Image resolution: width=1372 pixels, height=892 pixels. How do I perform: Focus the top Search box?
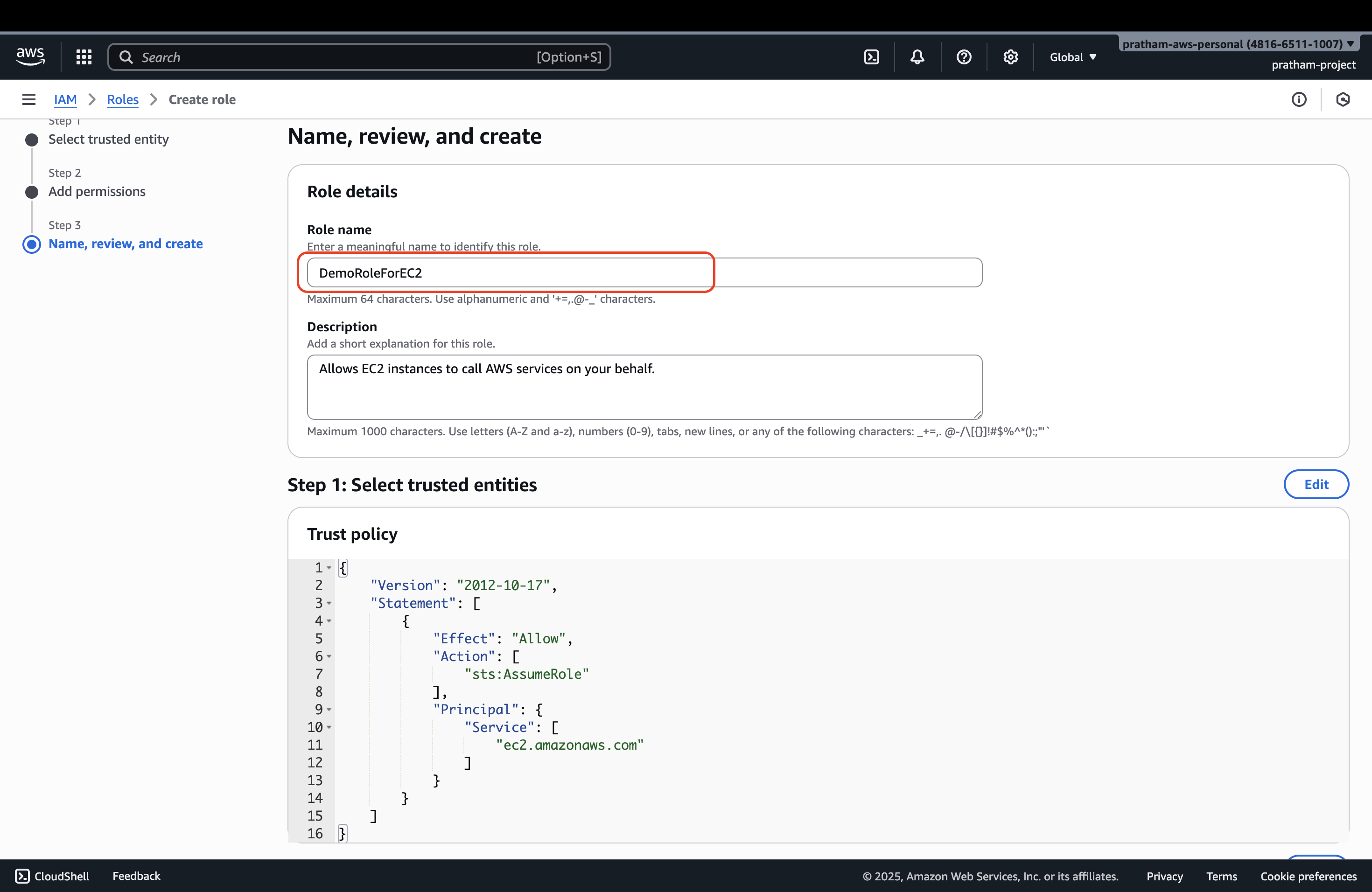(x=359, y=57)
